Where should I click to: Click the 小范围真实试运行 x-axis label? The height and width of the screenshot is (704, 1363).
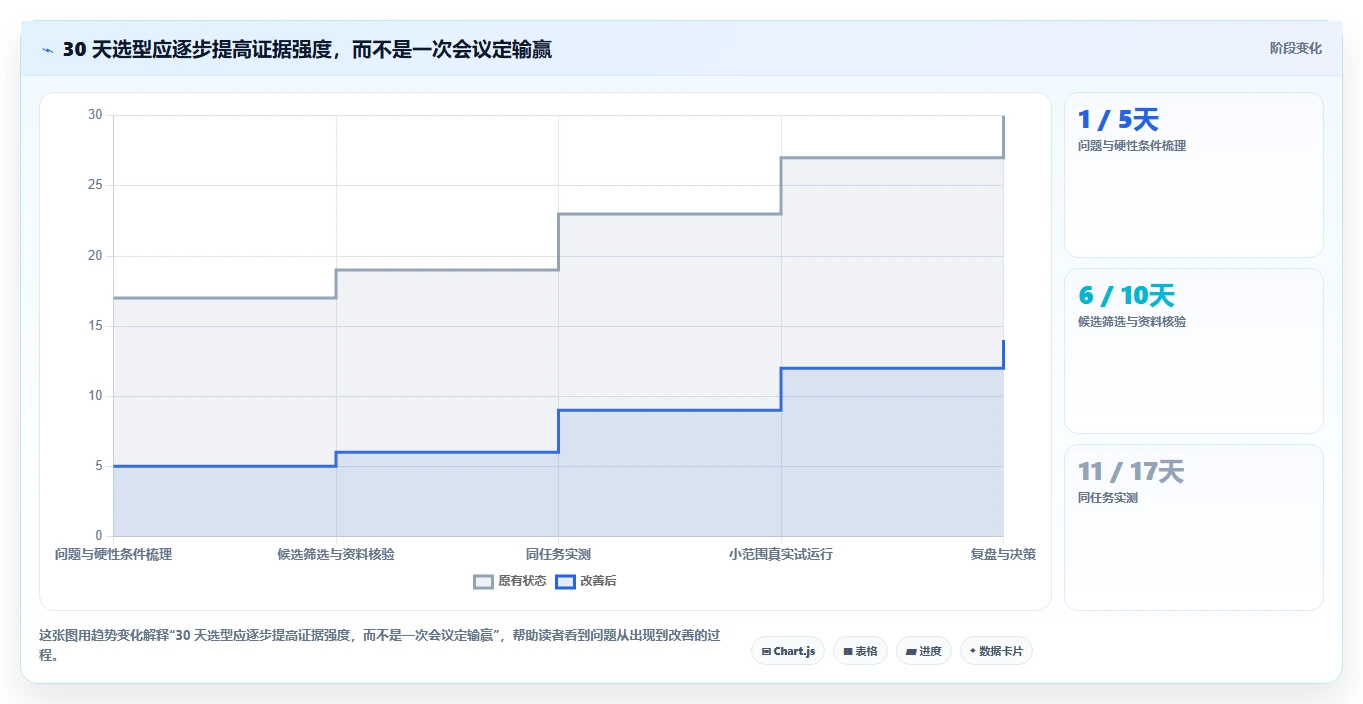(x=781, y=554)
